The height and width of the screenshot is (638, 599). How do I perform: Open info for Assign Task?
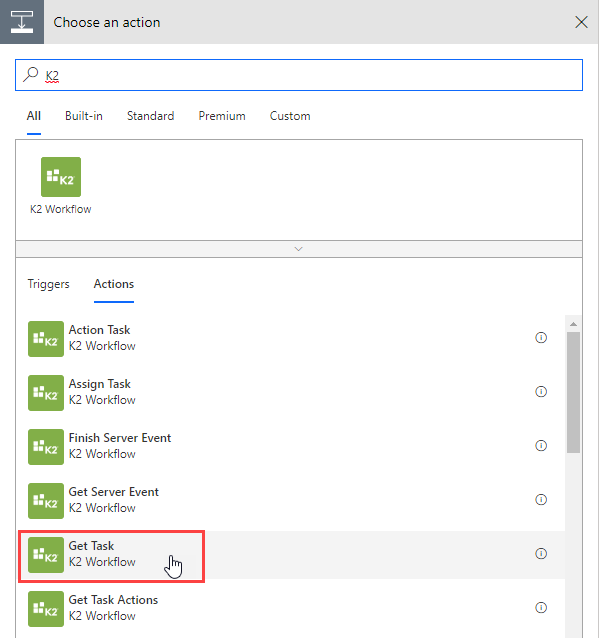click(541, 391)
